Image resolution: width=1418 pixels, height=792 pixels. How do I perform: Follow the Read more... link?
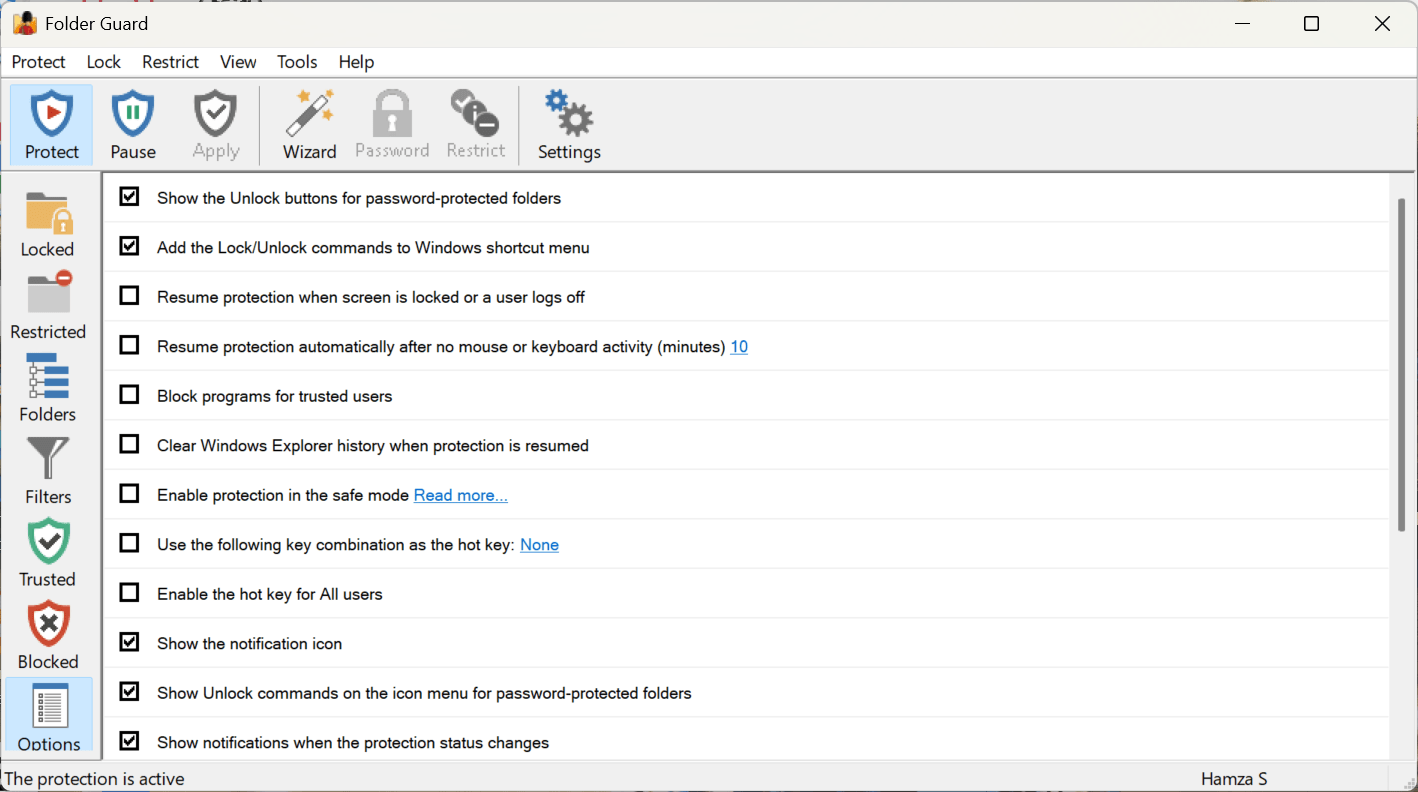pos(461,495)
